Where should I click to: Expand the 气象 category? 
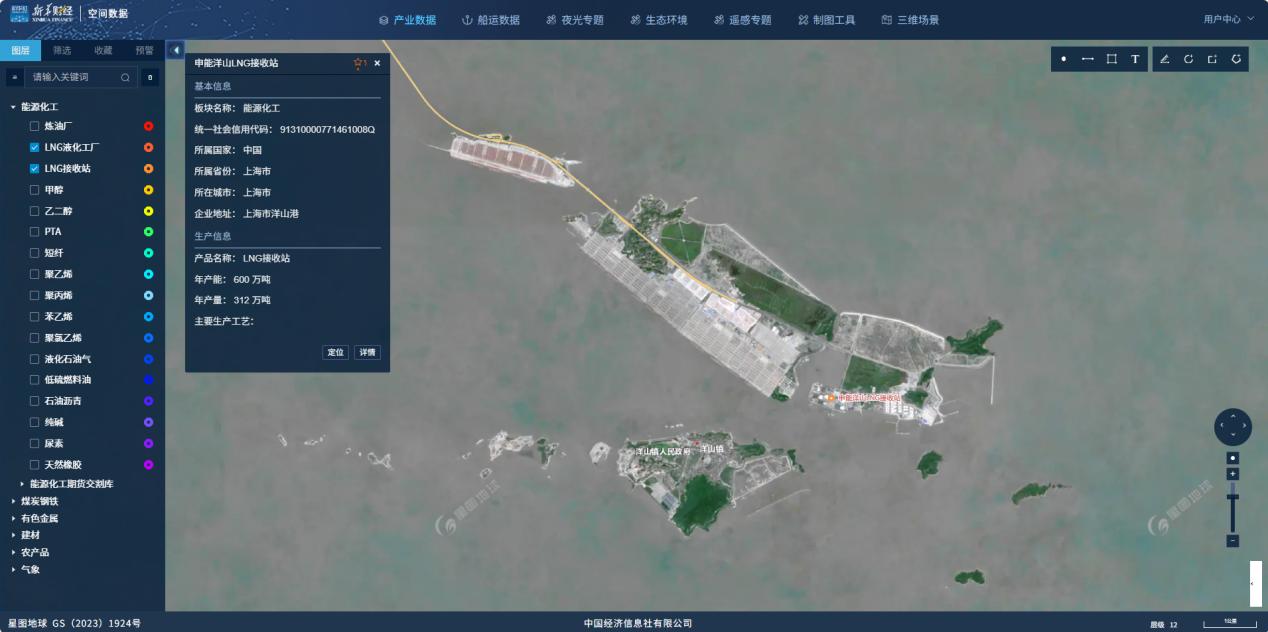(13, 569)
